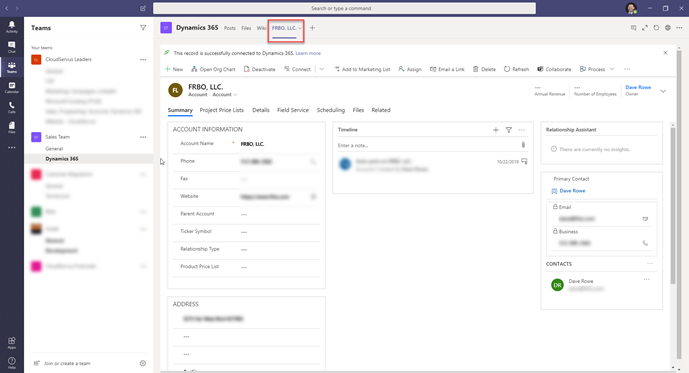Show tab conversation icon at top right
Viewport: 689px width, 373px height.
point(633,28)
